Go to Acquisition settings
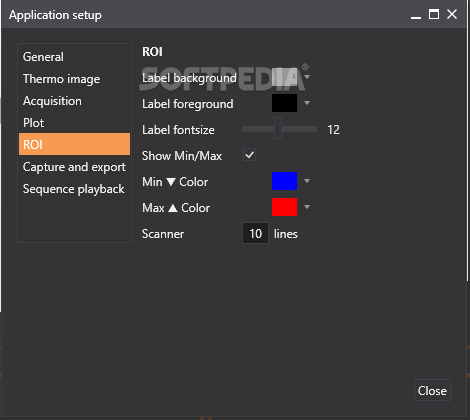The image size is (470, 420). [74, 101]
